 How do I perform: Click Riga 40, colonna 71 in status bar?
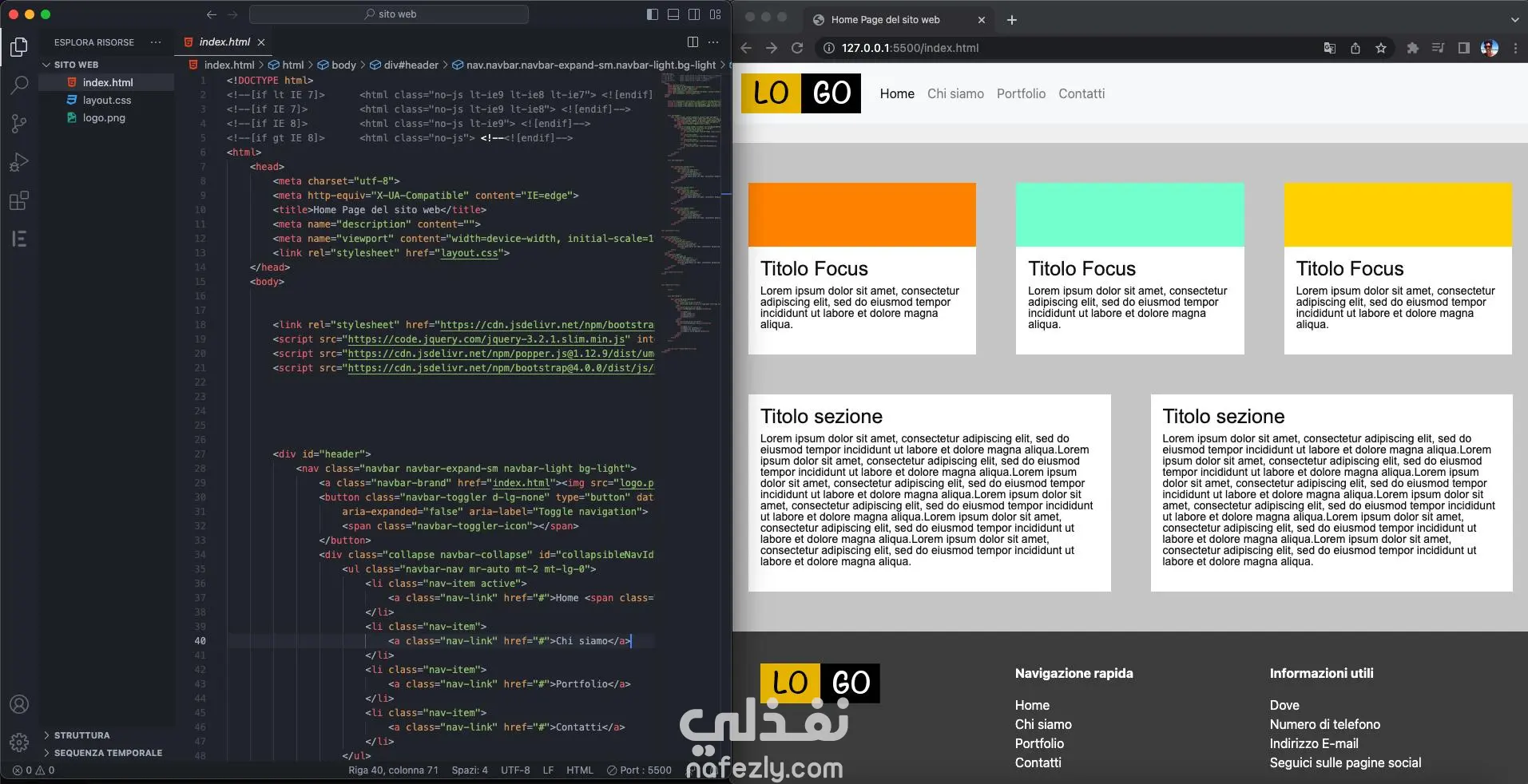(x=393, y=770)
